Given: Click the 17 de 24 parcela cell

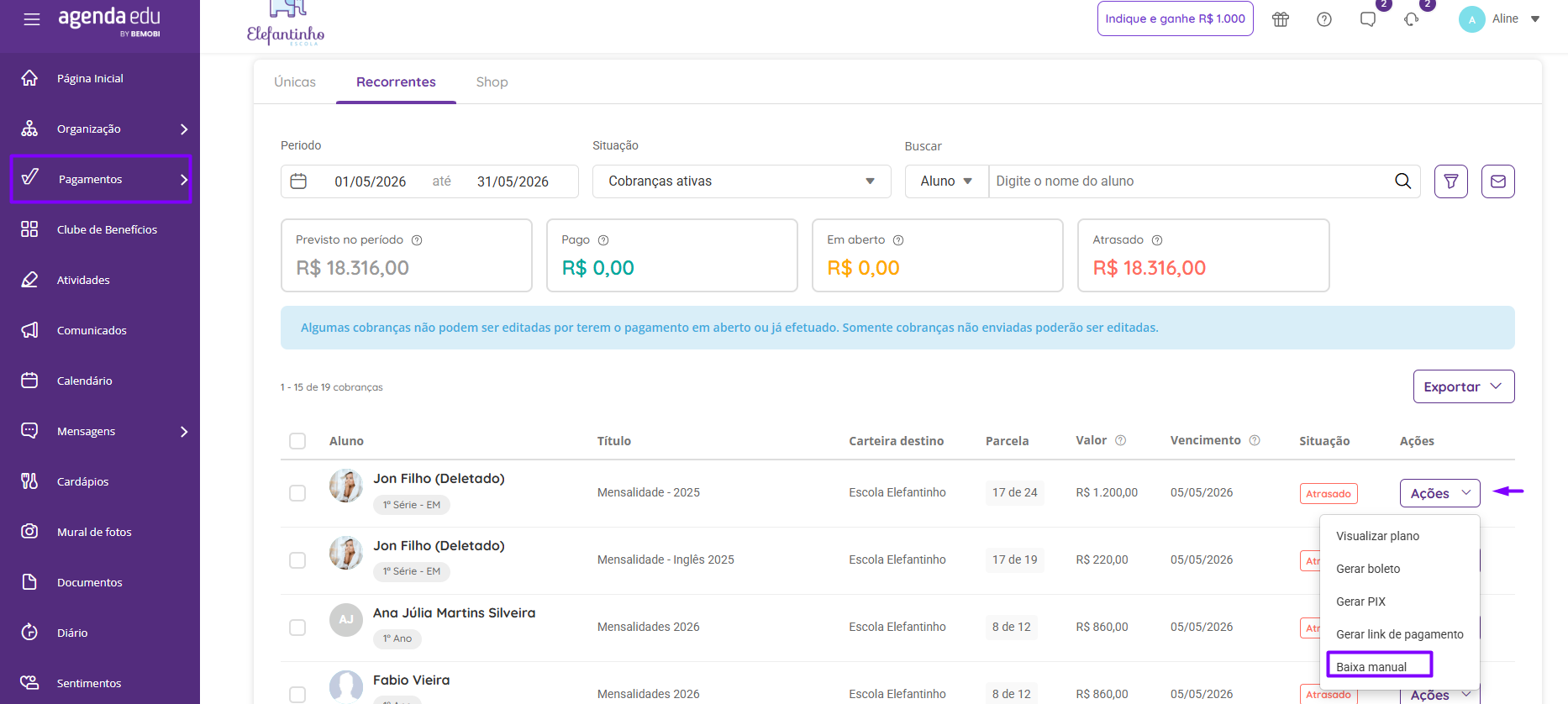Looking at the screenshot, I should (1014, 492).
